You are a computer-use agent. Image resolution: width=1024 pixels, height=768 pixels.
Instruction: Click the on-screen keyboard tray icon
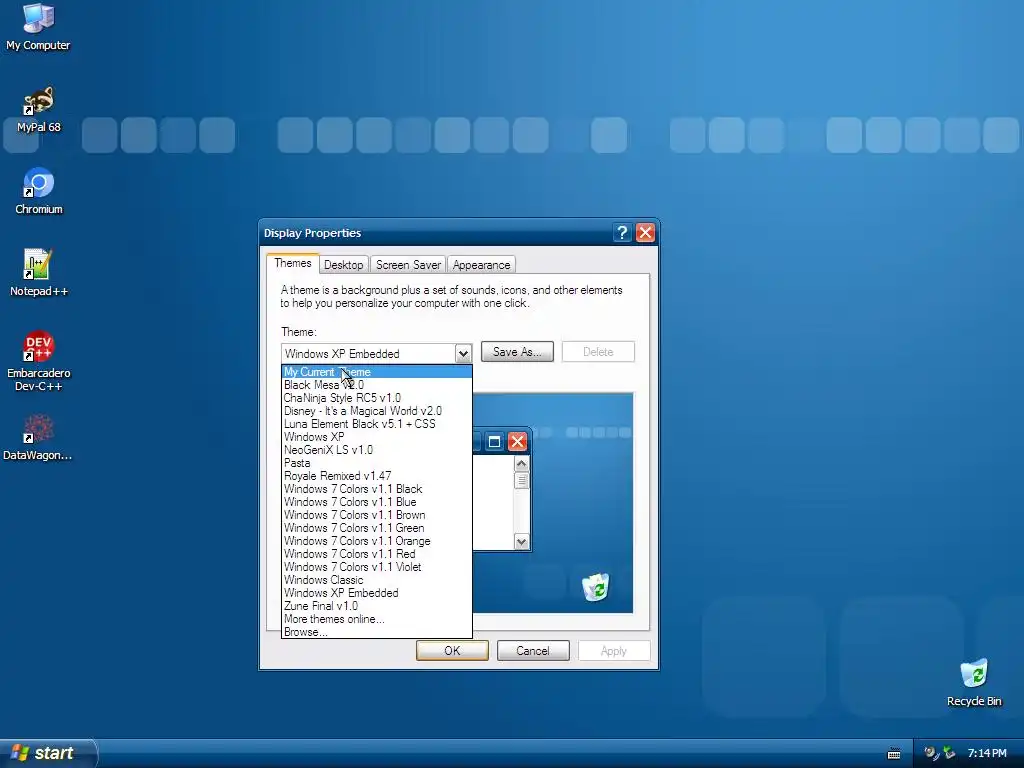pos(894,754)
